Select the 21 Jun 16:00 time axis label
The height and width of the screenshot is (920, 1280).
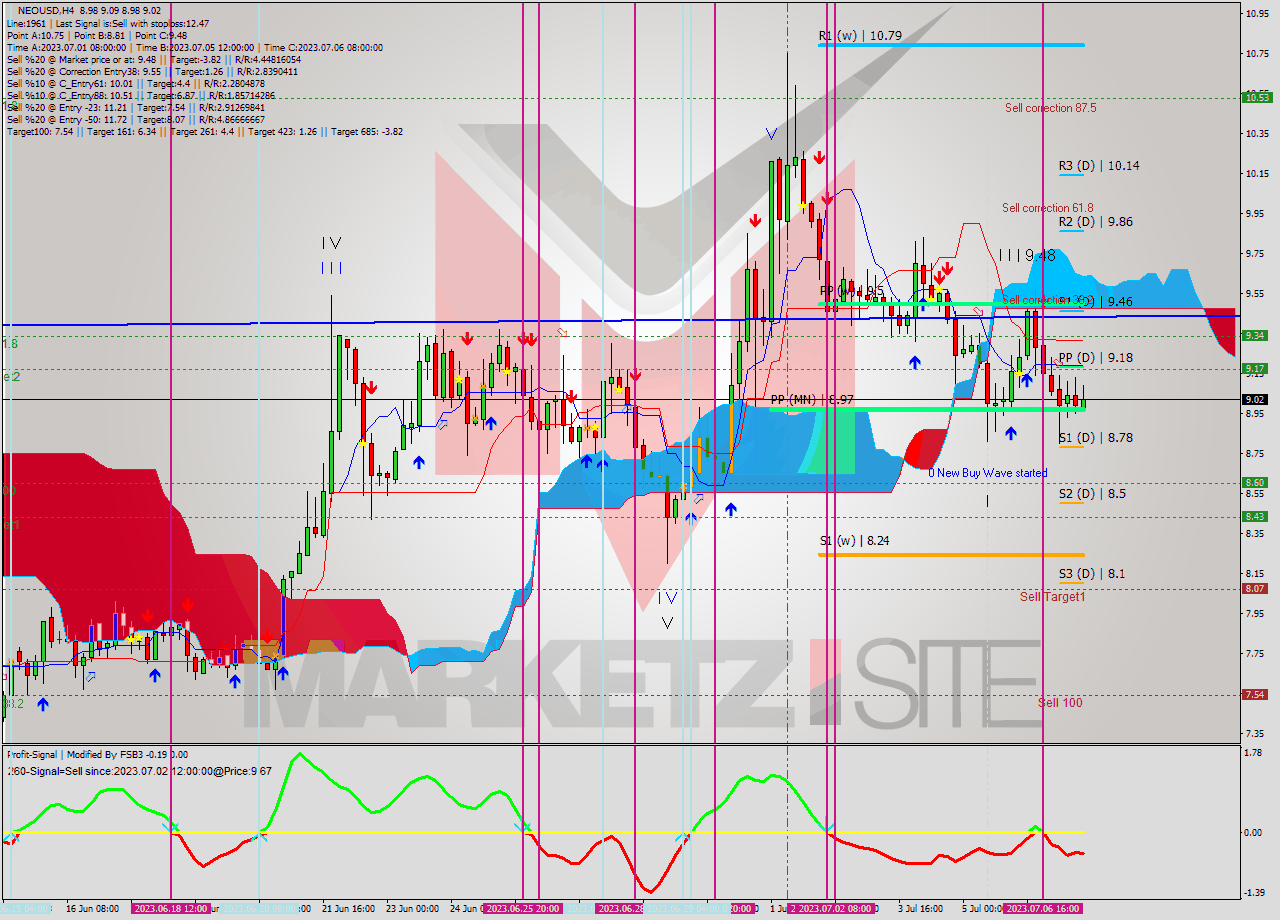click(x=349, y=909)
